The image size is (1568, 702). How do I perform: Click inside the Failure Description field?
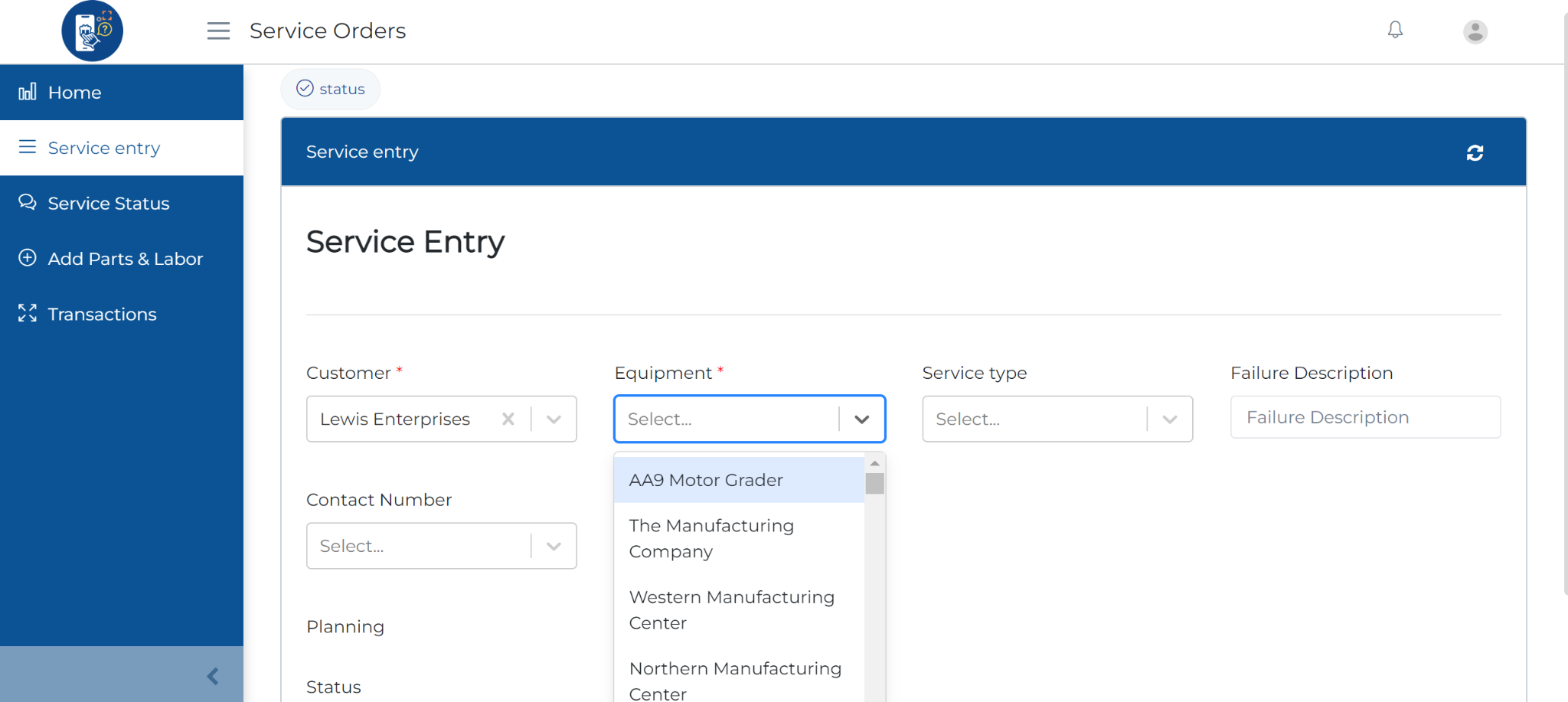click(1365, 417)
